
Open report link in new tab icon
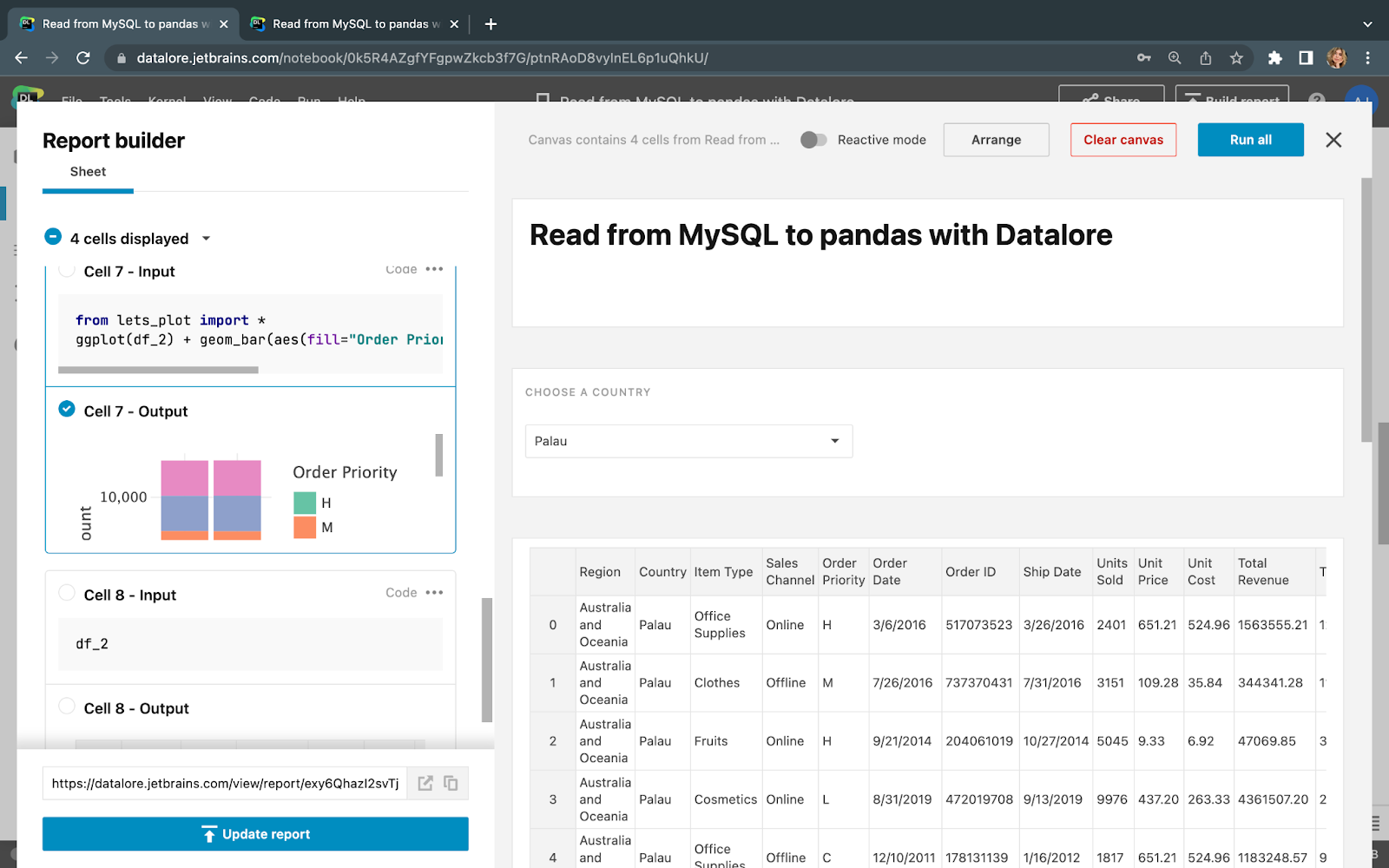tap(425, 783)
